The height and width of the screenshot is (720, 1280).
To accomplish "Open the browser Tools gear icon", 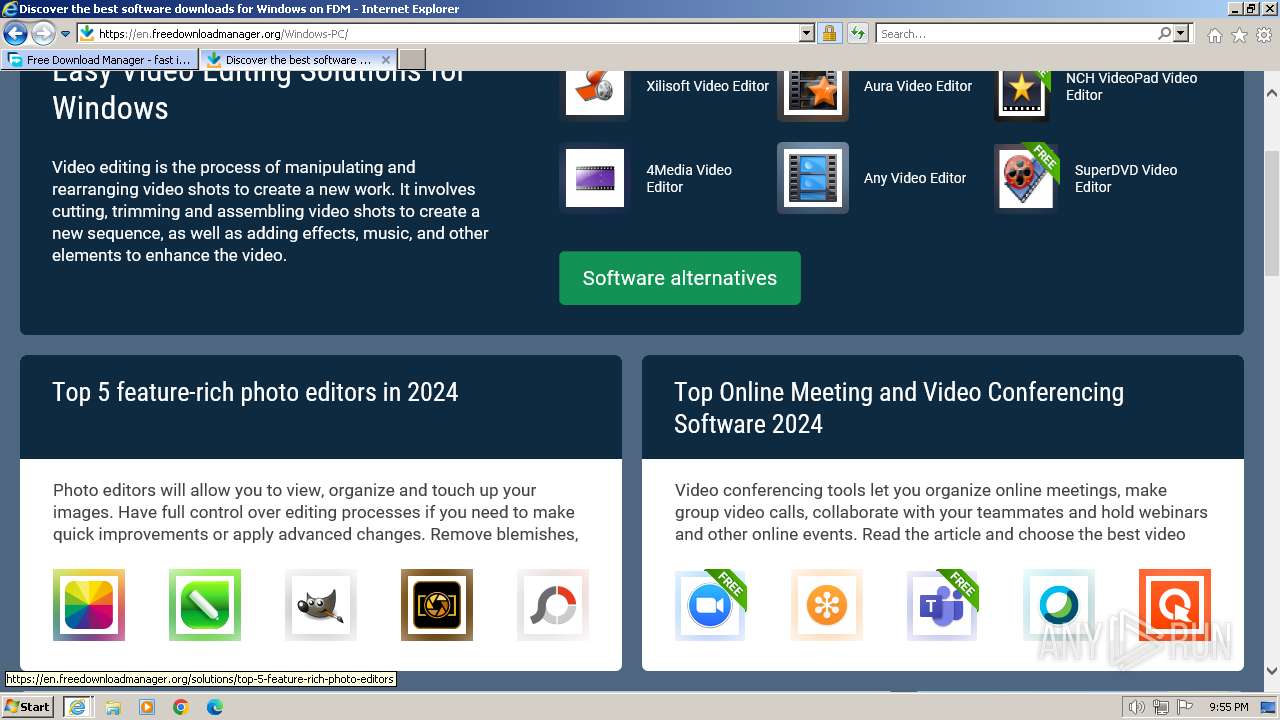I will [1264, 35].
